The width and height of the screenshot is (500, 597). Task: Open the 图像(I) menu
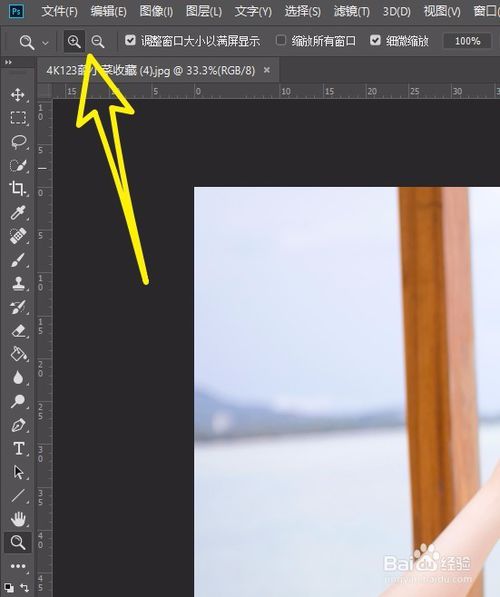(156, 12)
